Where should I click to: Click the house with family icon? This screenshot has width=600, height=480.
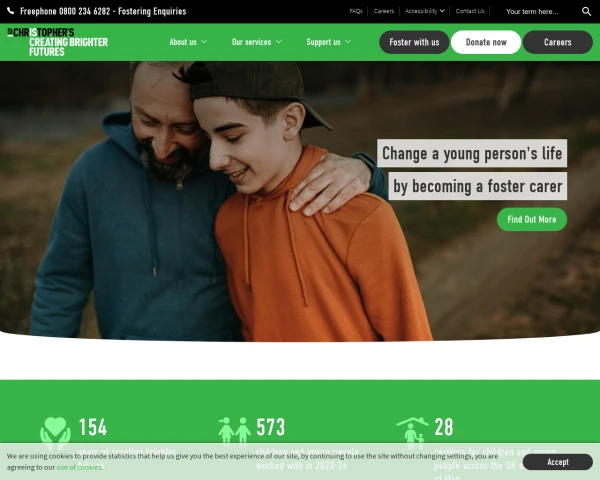coord(412,433)
